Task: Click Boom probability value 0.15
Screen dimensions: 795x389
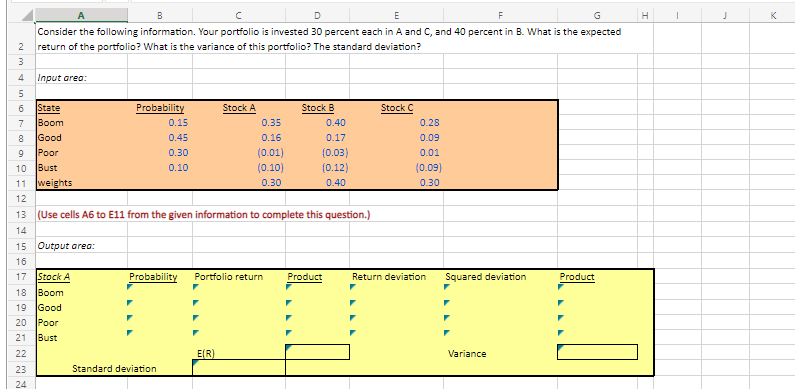Action: pyautogui.click(x=178, y=123)
